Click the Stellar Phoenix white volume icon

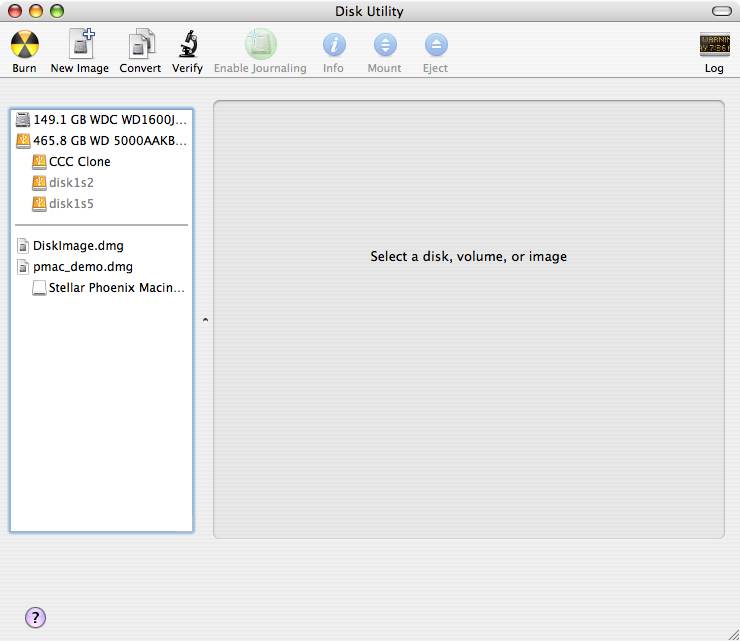coord(39,287)
